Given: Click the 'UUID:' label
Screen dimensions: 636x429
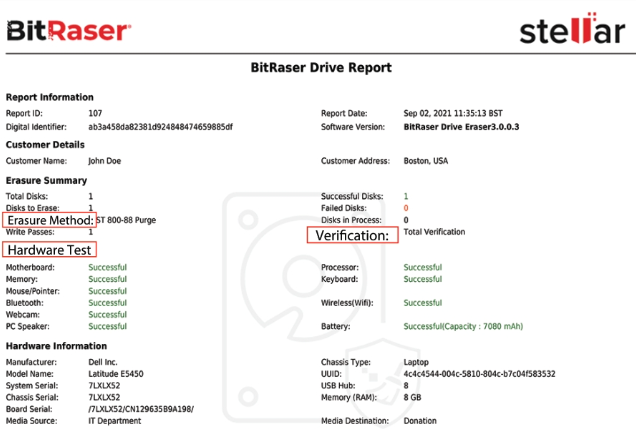Looking at the screenshot, I should 331,374.
